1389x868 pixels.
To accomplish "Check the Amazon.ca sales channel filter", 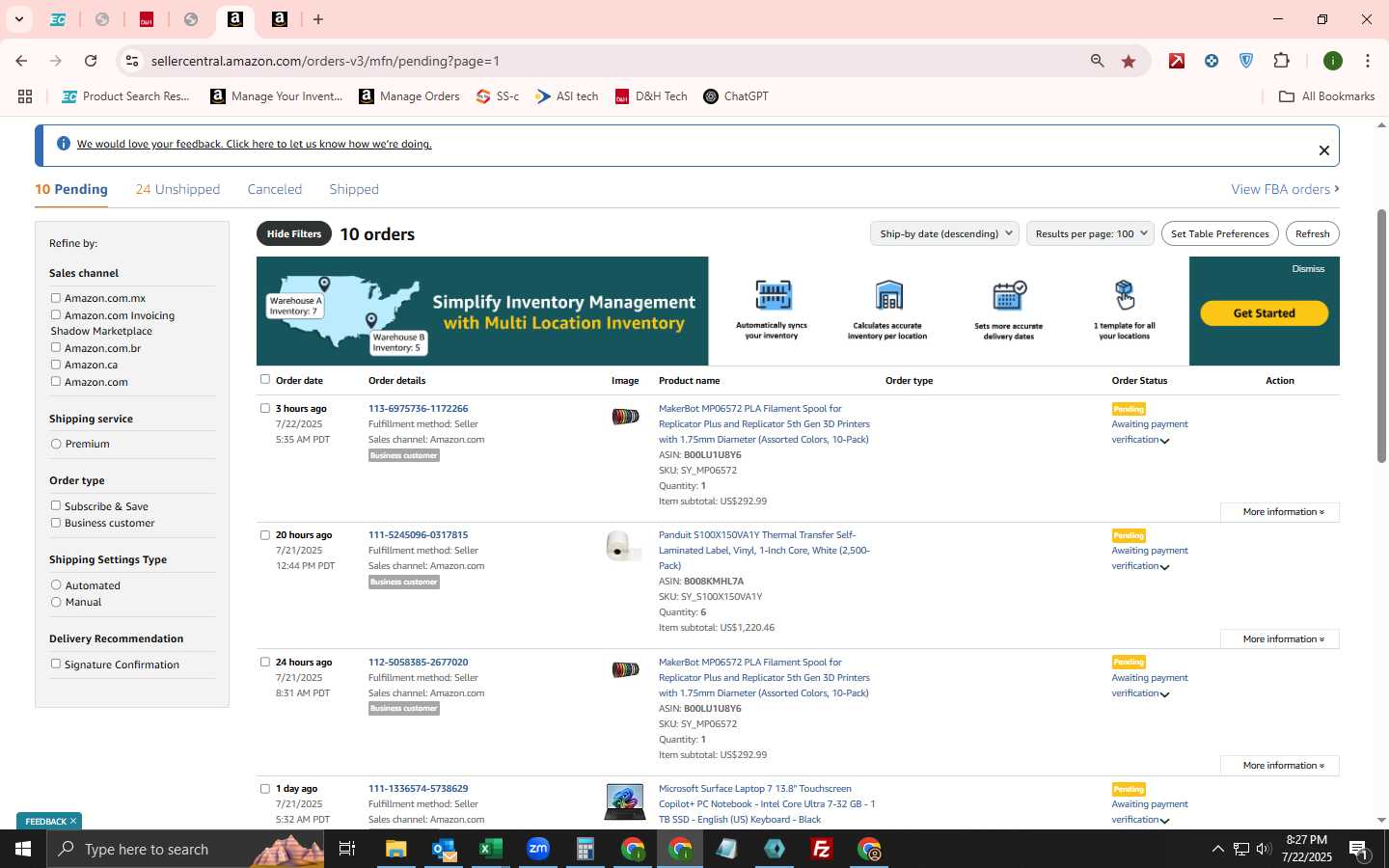I will [x=56, y=365].
